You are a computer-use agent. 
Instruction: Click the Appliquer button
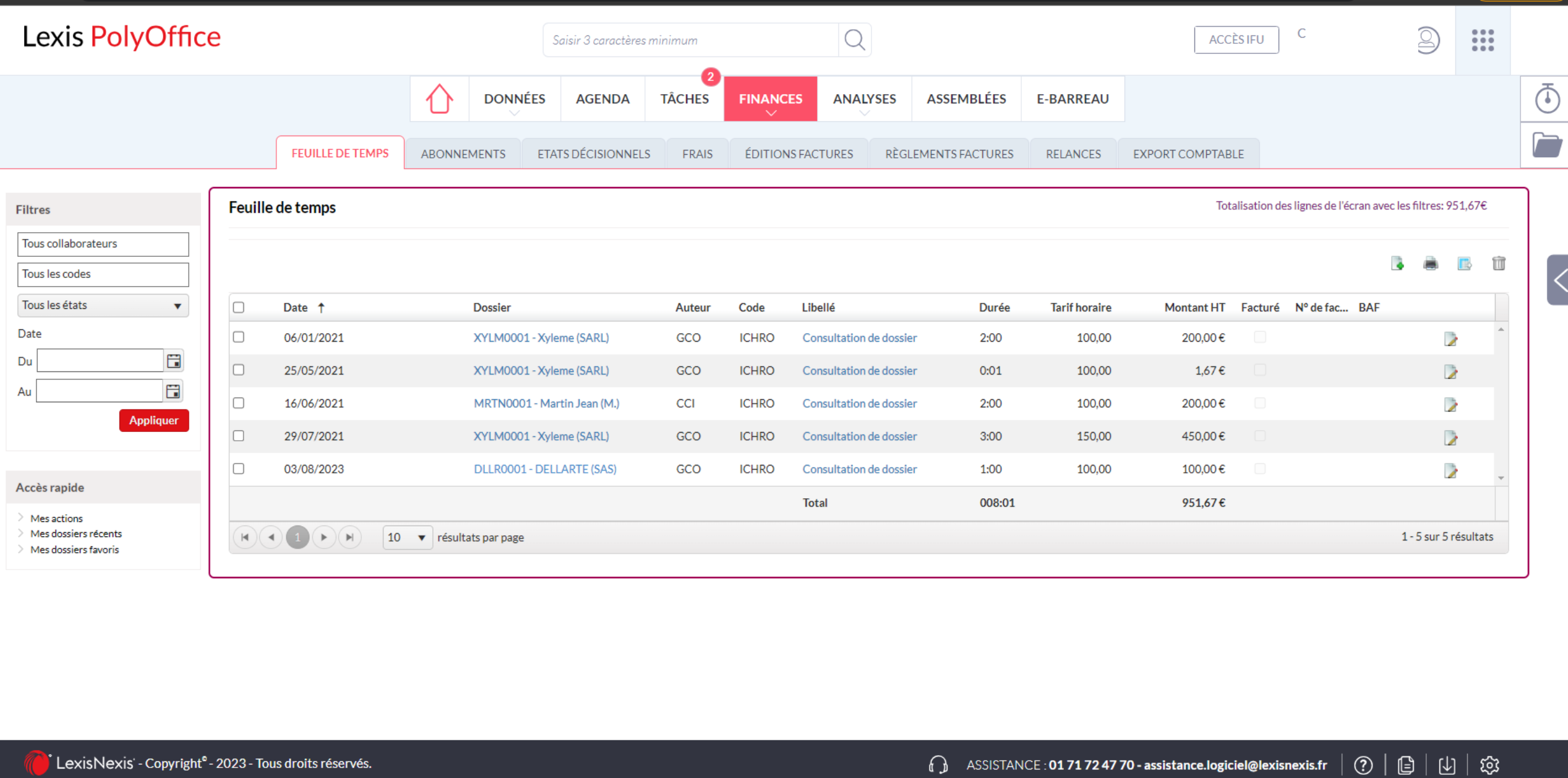pyautogui.click(x=153, y=420)
